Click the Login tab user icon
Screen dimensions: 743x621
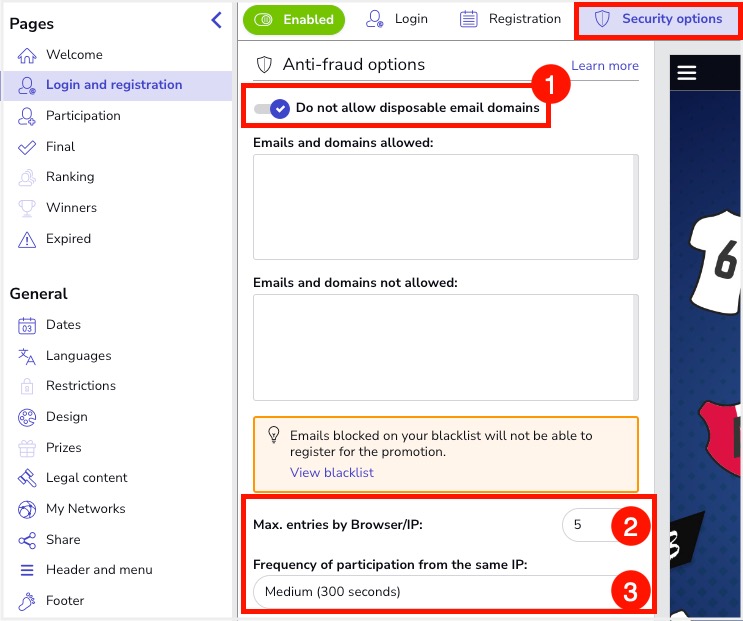click(x=374, y=19)
